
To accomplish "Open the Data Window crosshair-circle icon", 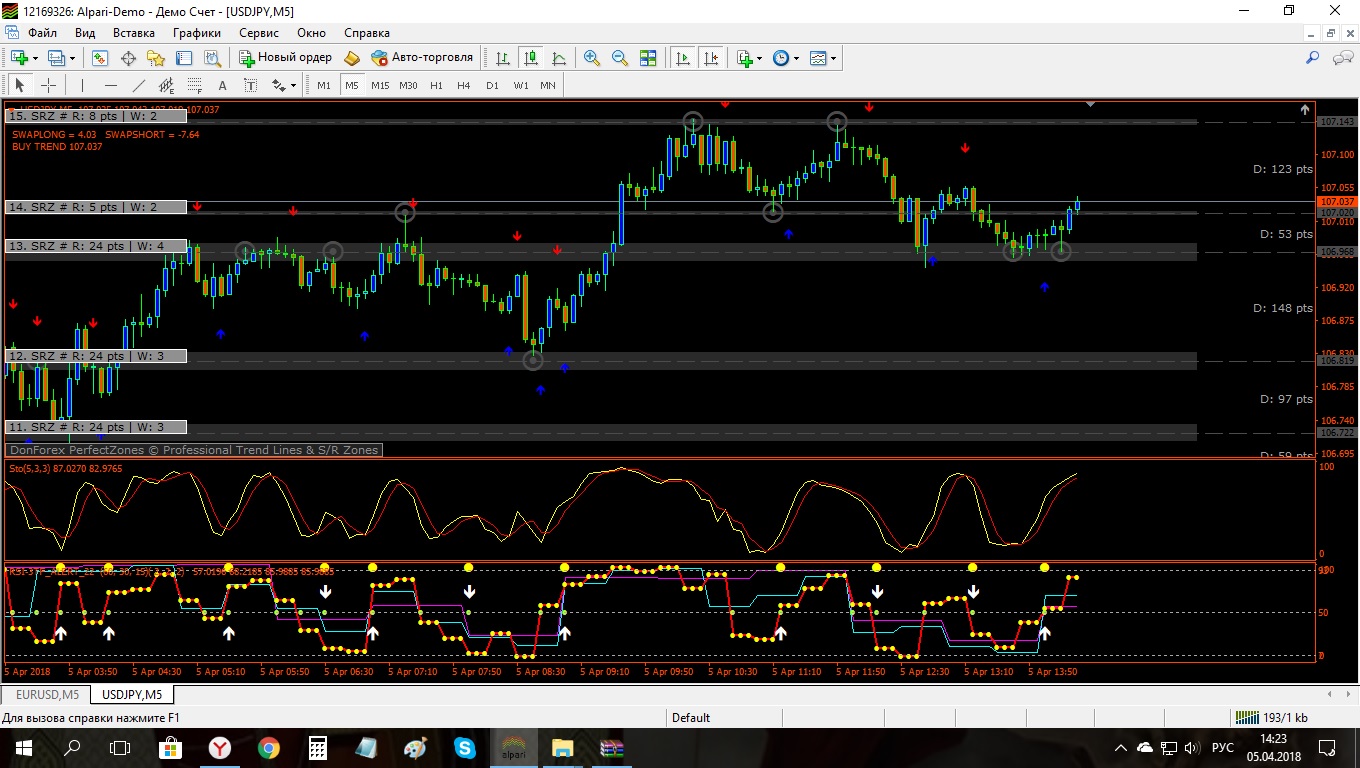I will tap(128, 58).
